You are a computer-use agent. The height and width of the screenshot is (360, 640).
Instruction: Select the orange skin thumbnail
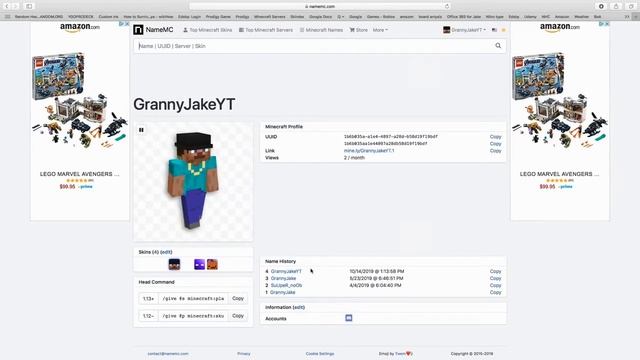coord(212,264)
